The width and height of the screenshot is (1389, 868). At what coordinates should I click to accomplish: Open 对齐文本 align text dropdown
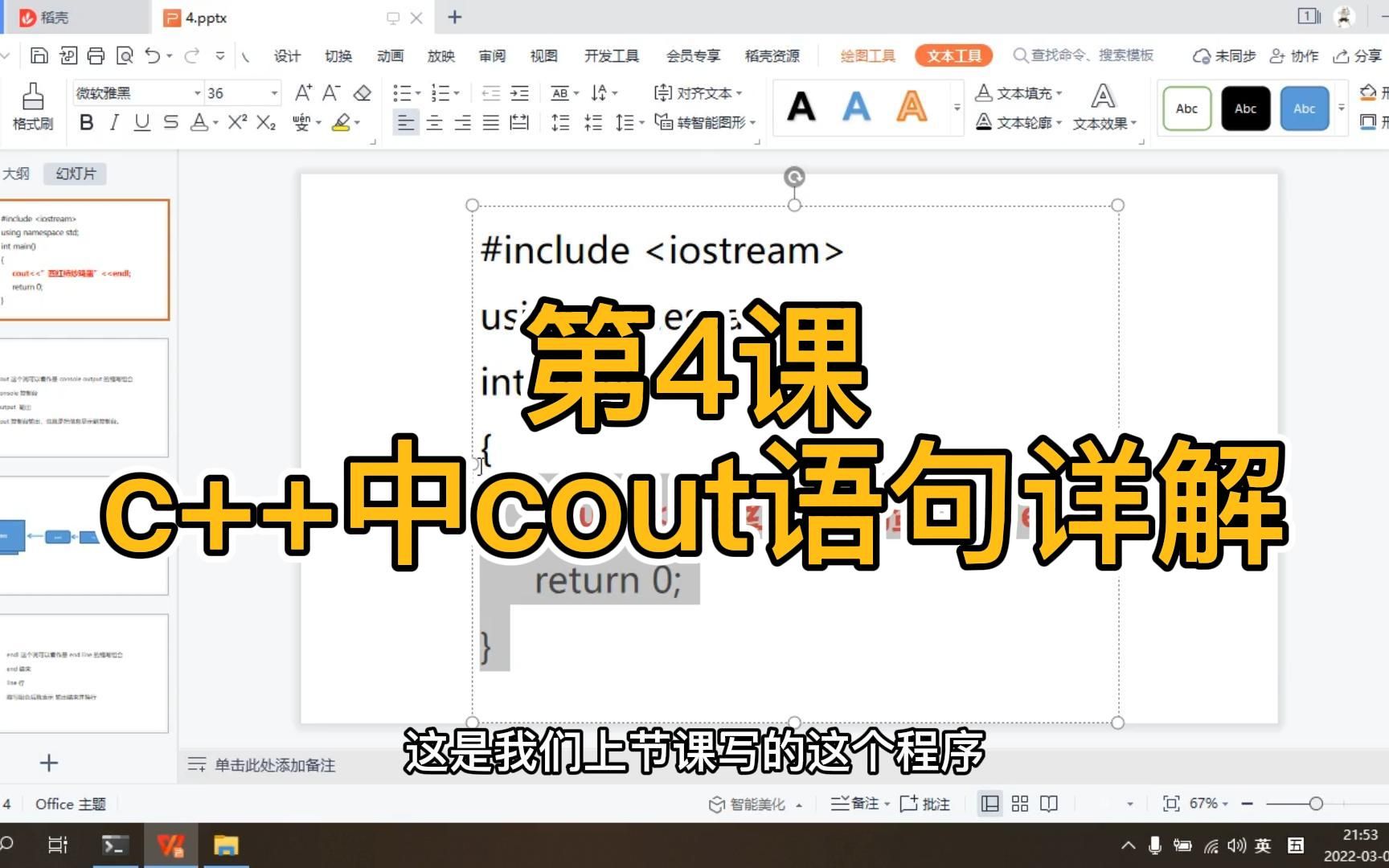tap(698, 93)
